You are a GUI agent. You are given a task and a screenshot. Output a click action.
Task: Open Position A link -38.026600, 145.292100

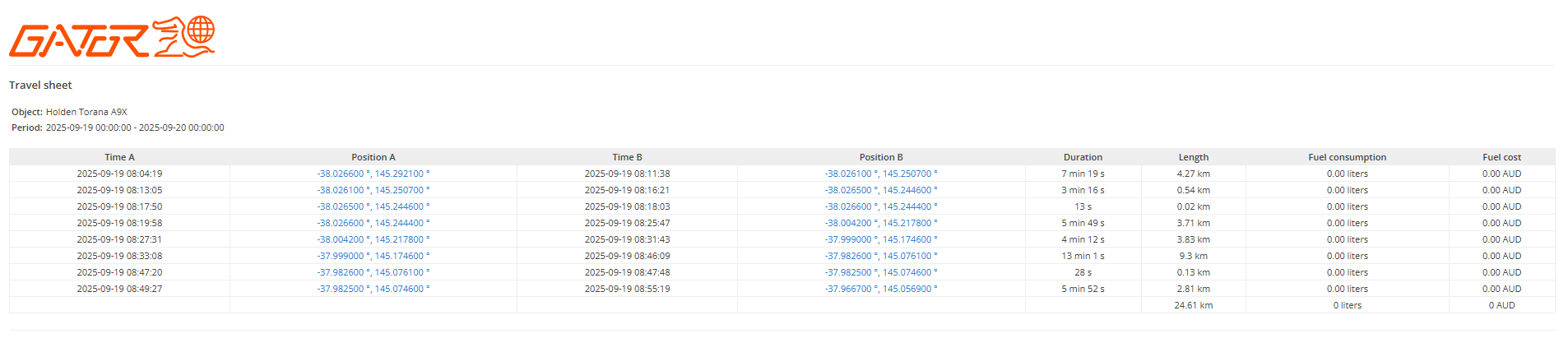[x=373, y=174]
